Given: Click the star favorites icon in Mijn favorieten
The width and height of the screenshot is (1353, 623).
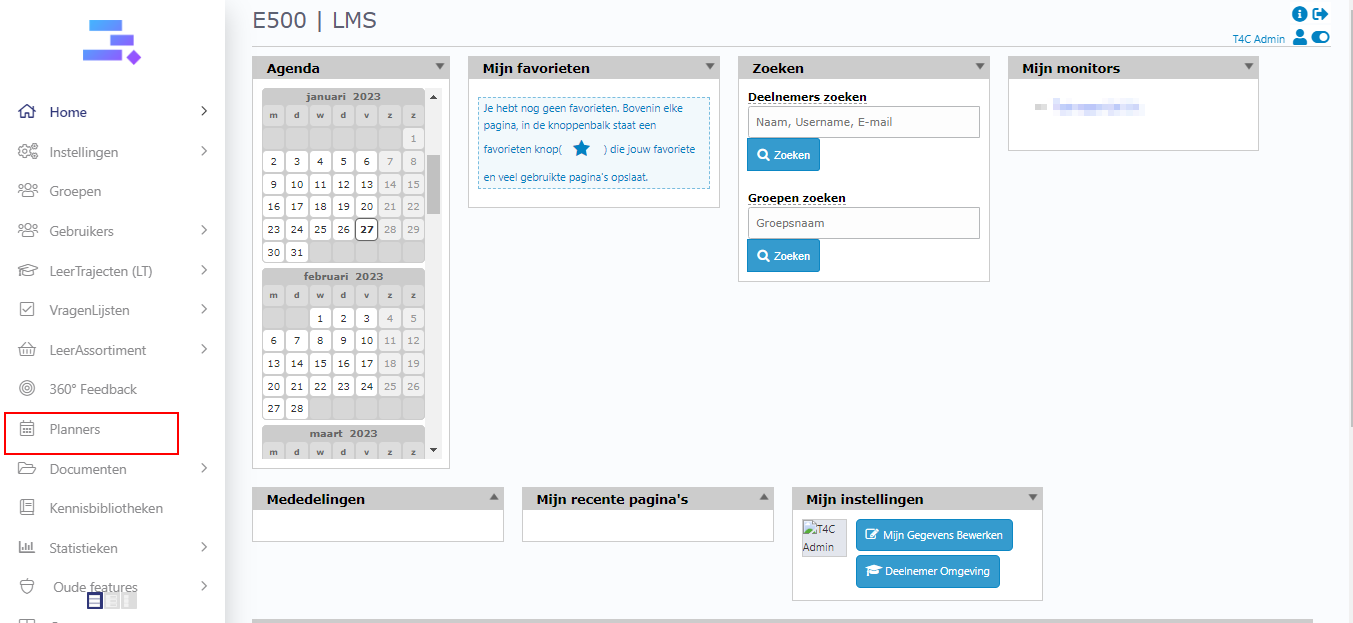Looking at the screenshot, I should point(581,149).
